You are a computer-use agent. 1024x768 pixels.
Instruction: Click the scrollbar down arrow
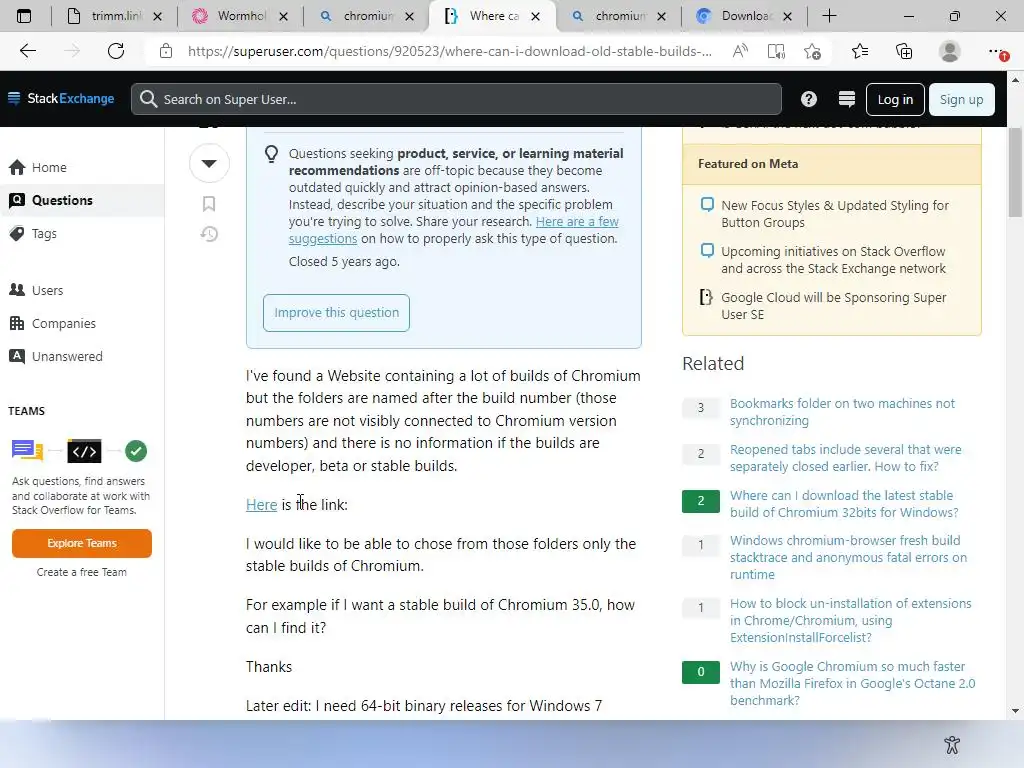(1015, 711)
